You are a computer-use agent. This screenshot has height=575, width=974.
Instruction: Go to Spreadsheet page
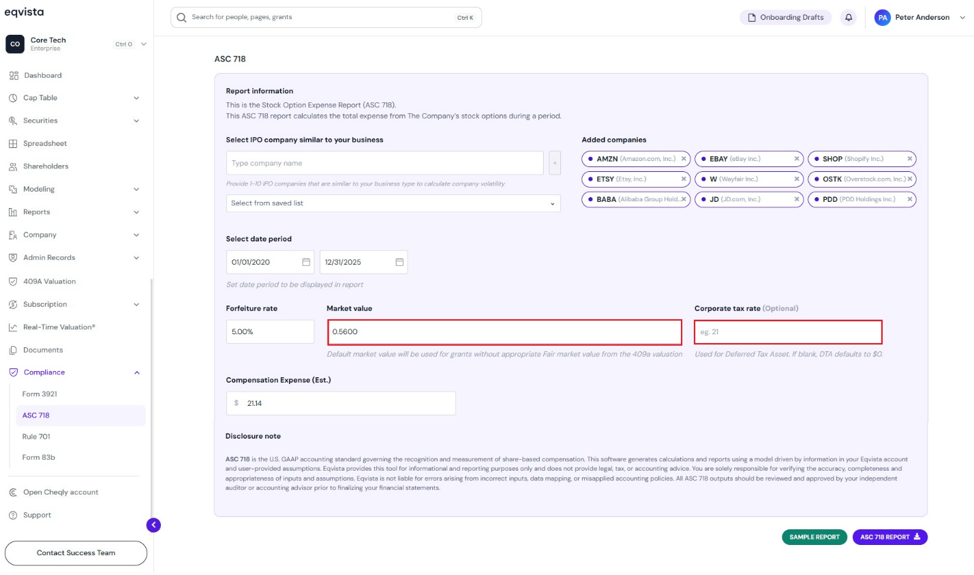45,143
